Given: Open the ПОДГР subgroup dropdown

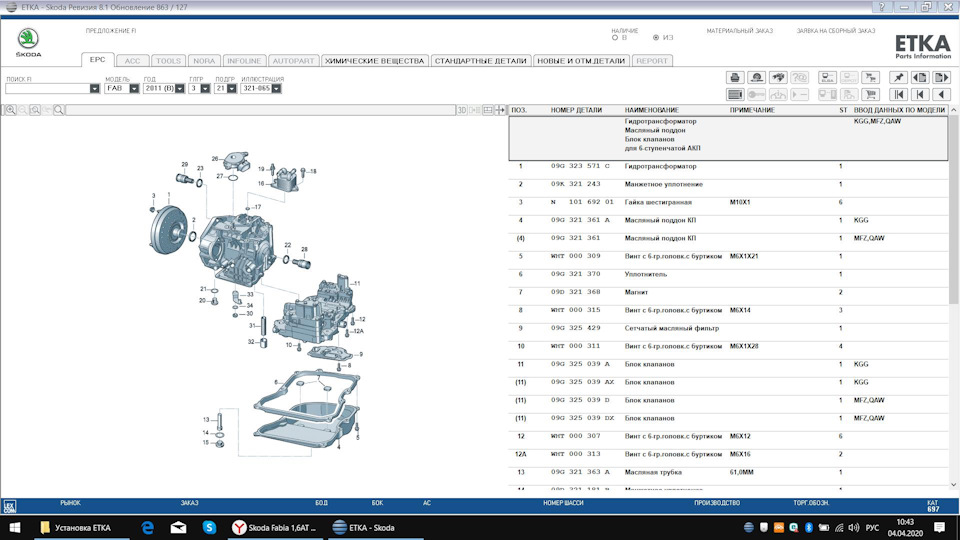Looking at the screenshot, I should (x=231, y=89).
